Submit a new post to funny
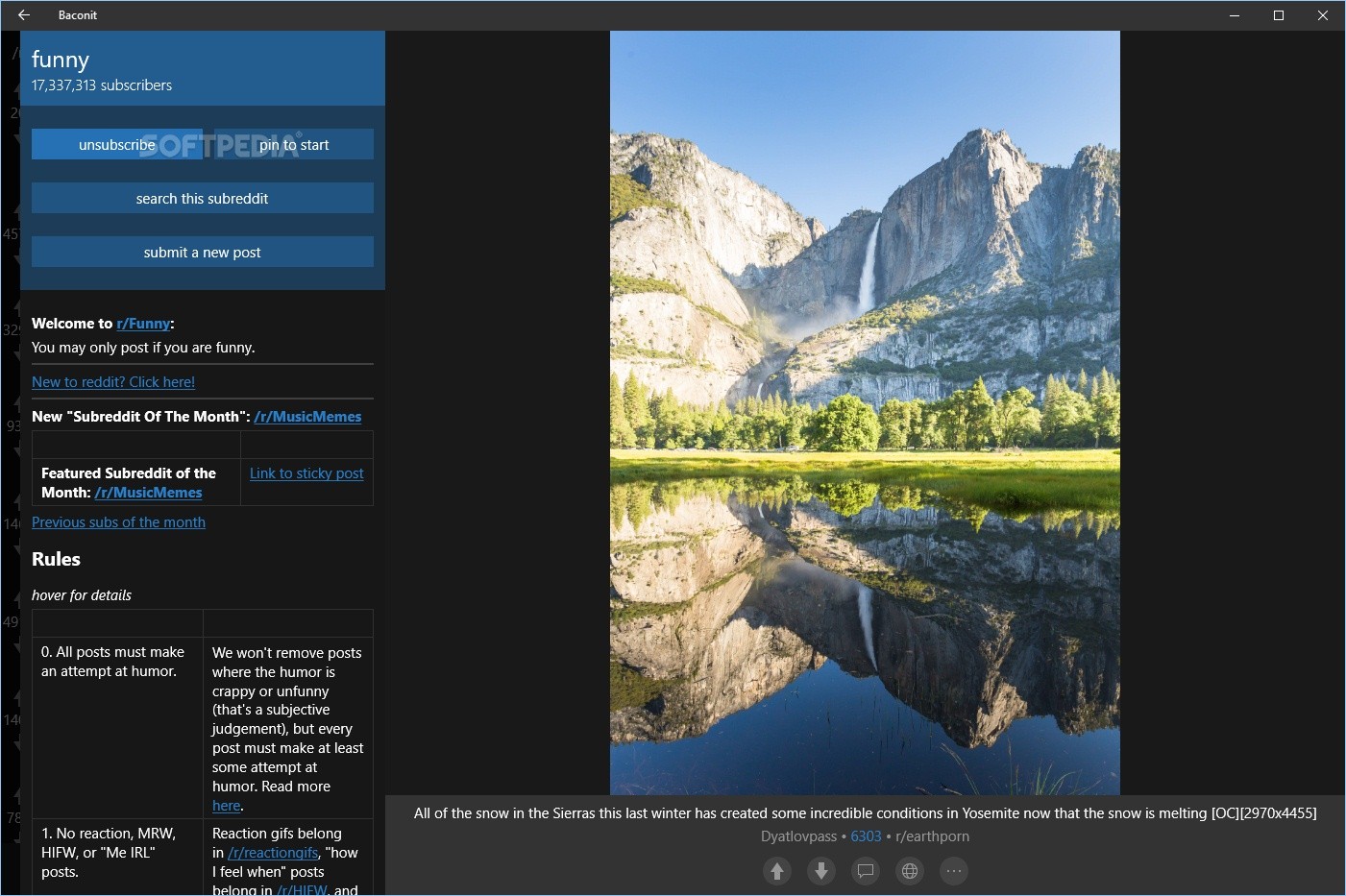Viewport: 1346px width, 896px height. [203, 252]
